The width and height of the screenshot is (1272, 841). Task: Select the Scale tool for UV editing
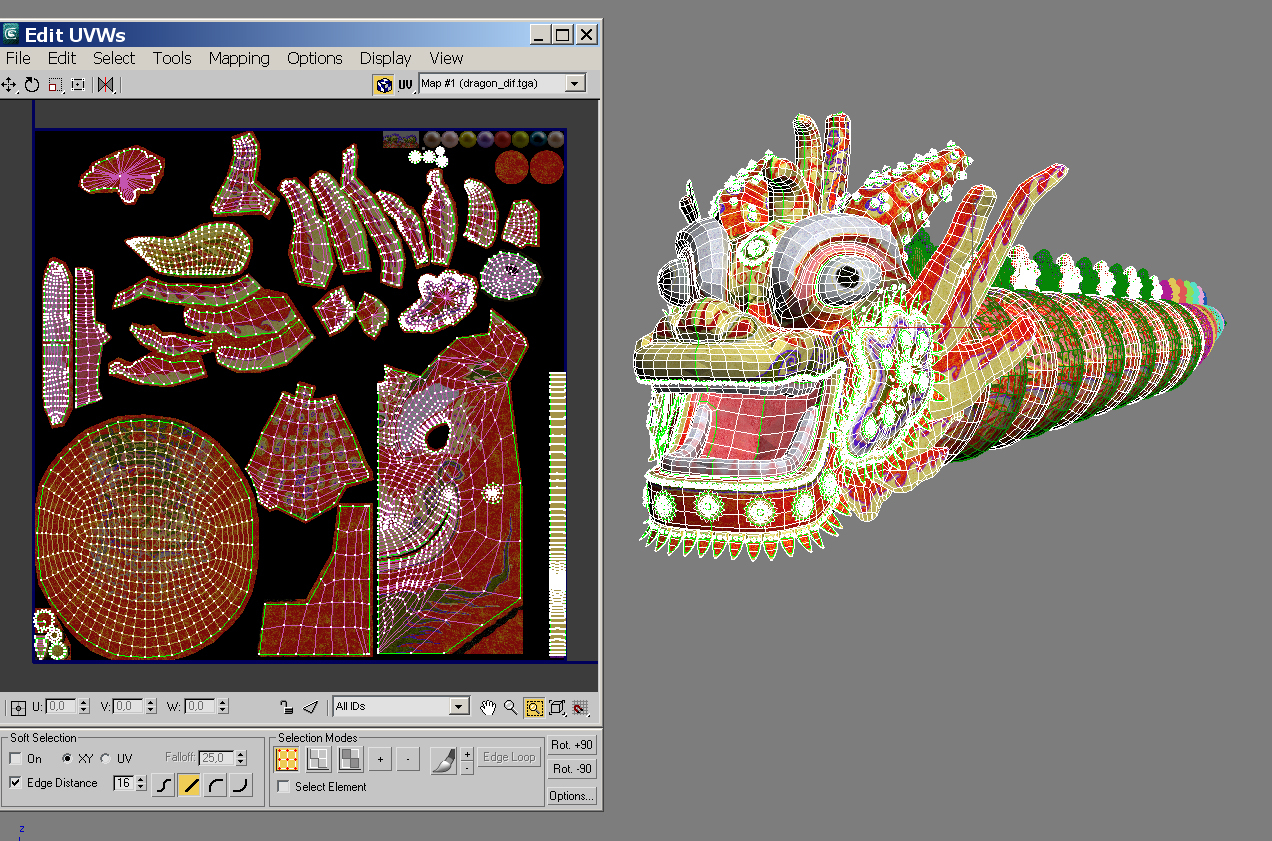(53, 84)
